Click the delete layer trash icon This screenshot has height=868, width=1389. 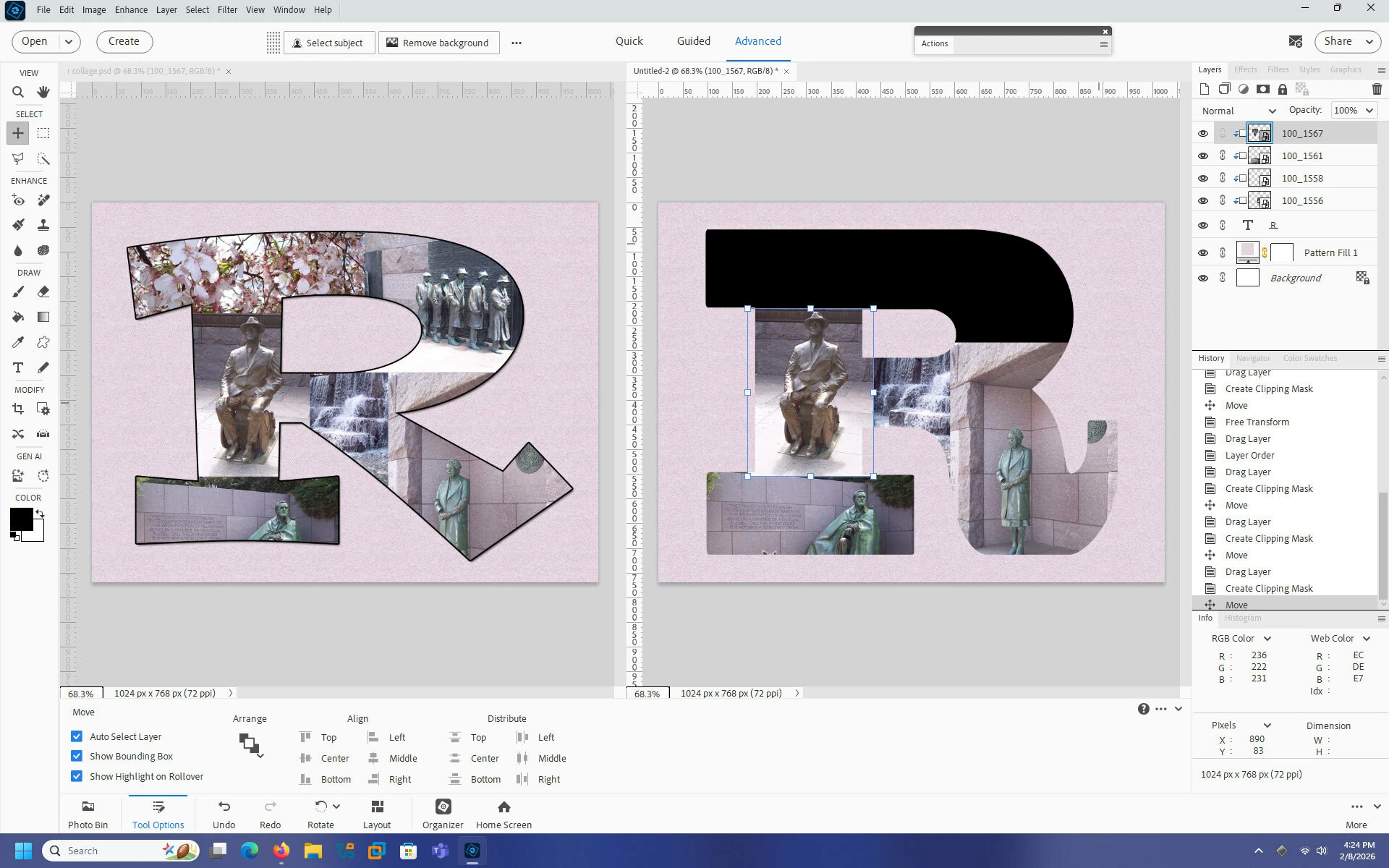(1376, 89)
